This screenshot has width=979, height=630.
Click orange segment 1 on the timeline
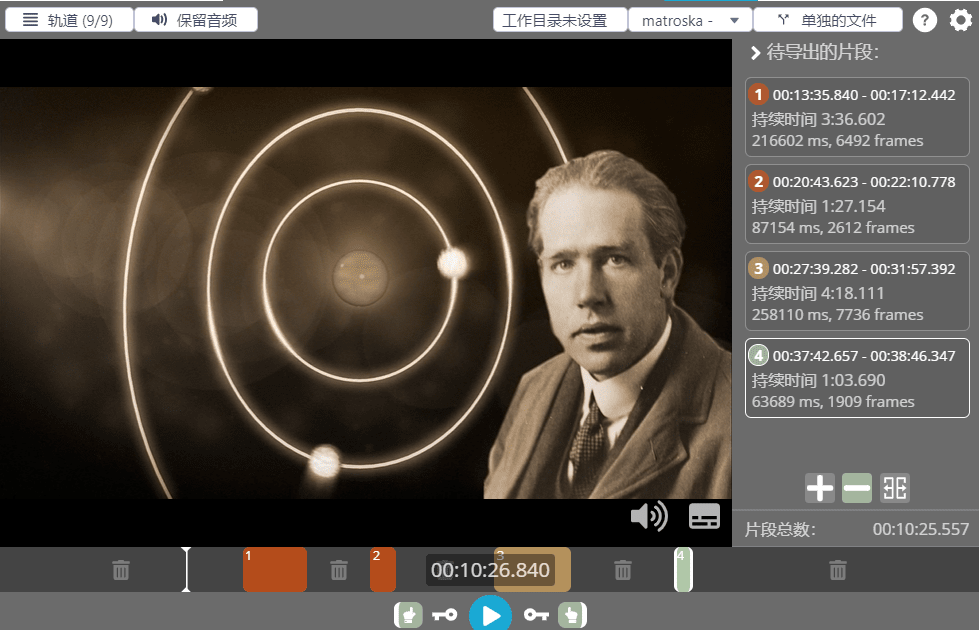[275, 570]
